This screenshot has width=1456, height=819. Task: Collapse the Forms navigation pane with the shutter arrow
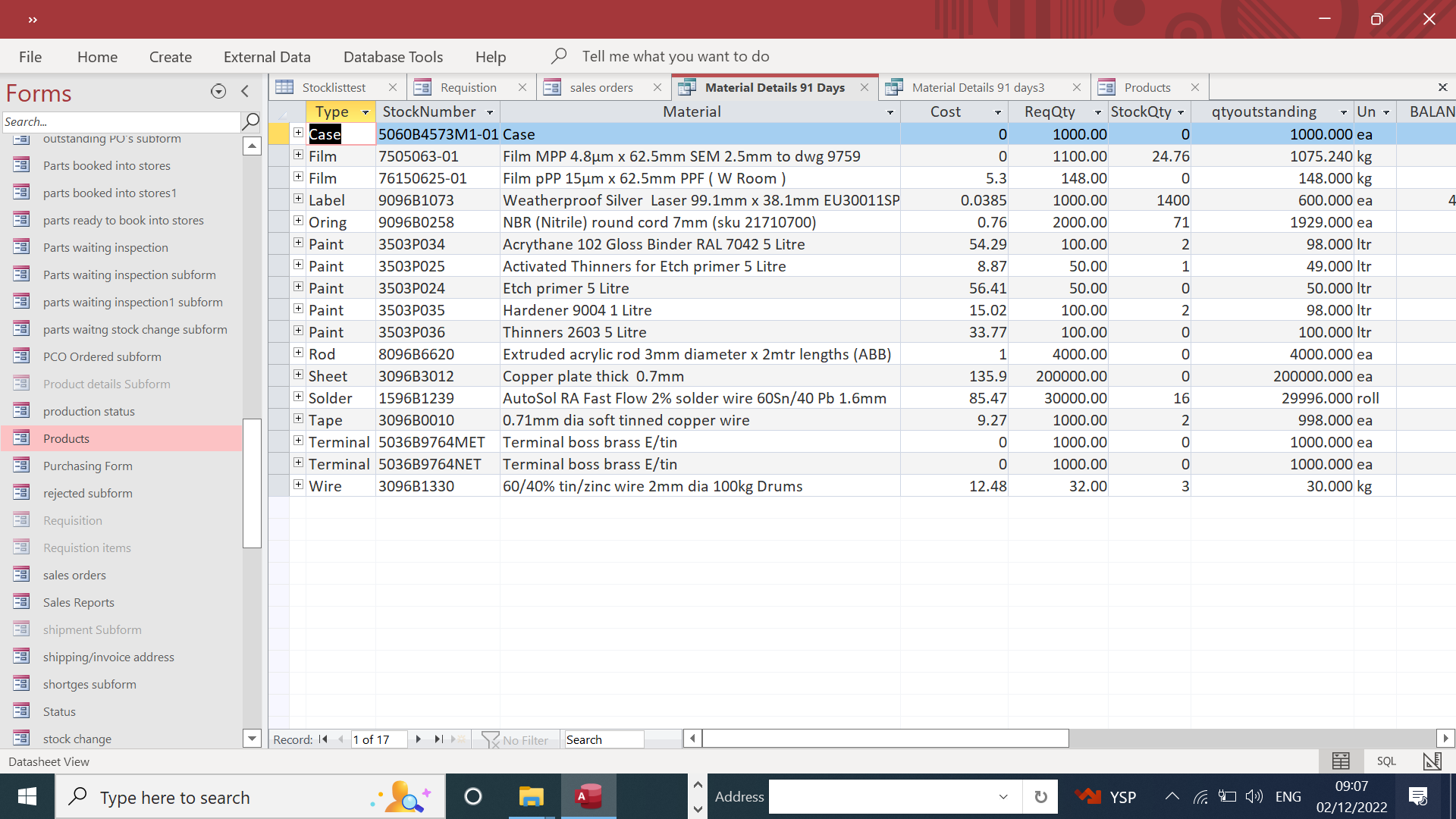click(x=245, y=92)
